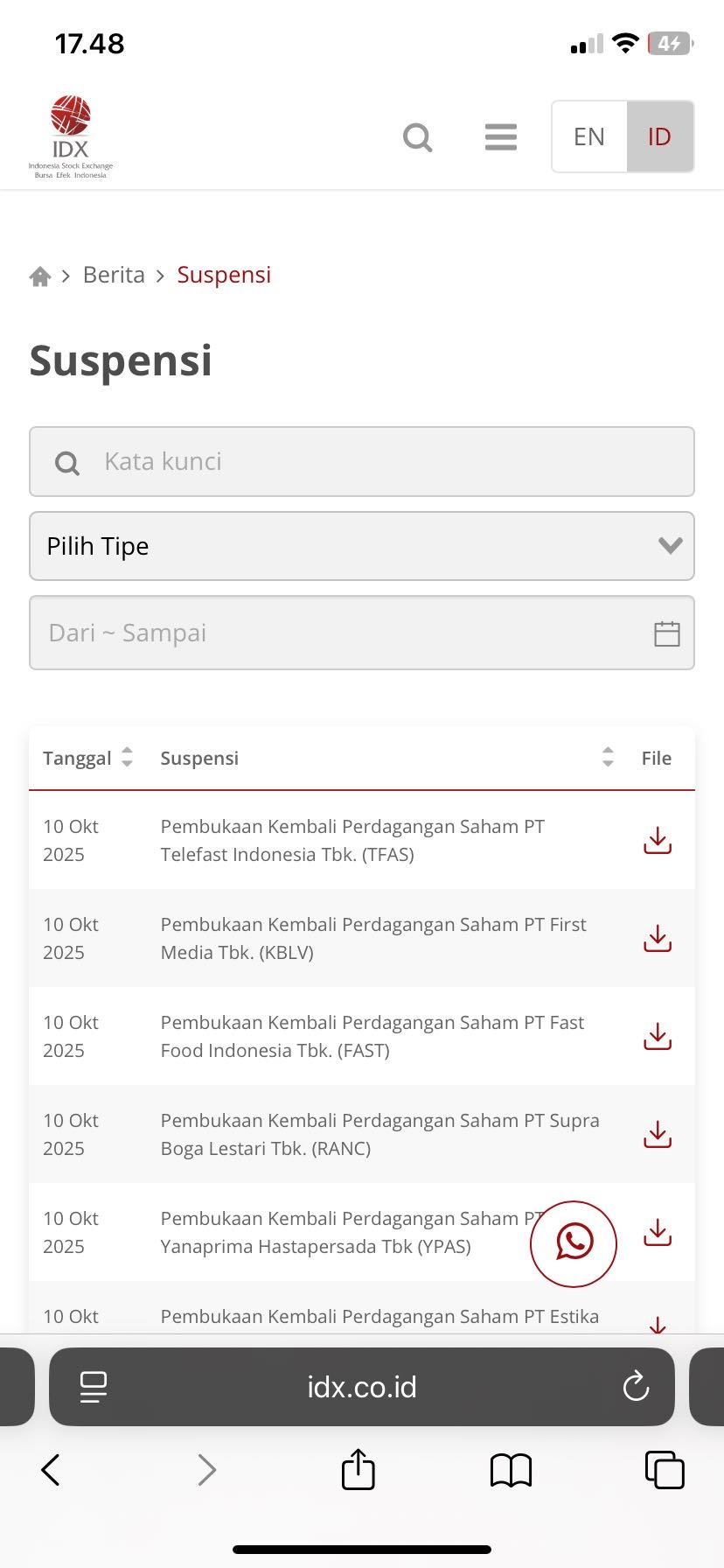Go to home via breadcrumb house icon
This screenshot has width=724, height=1568.
[40, 276]
